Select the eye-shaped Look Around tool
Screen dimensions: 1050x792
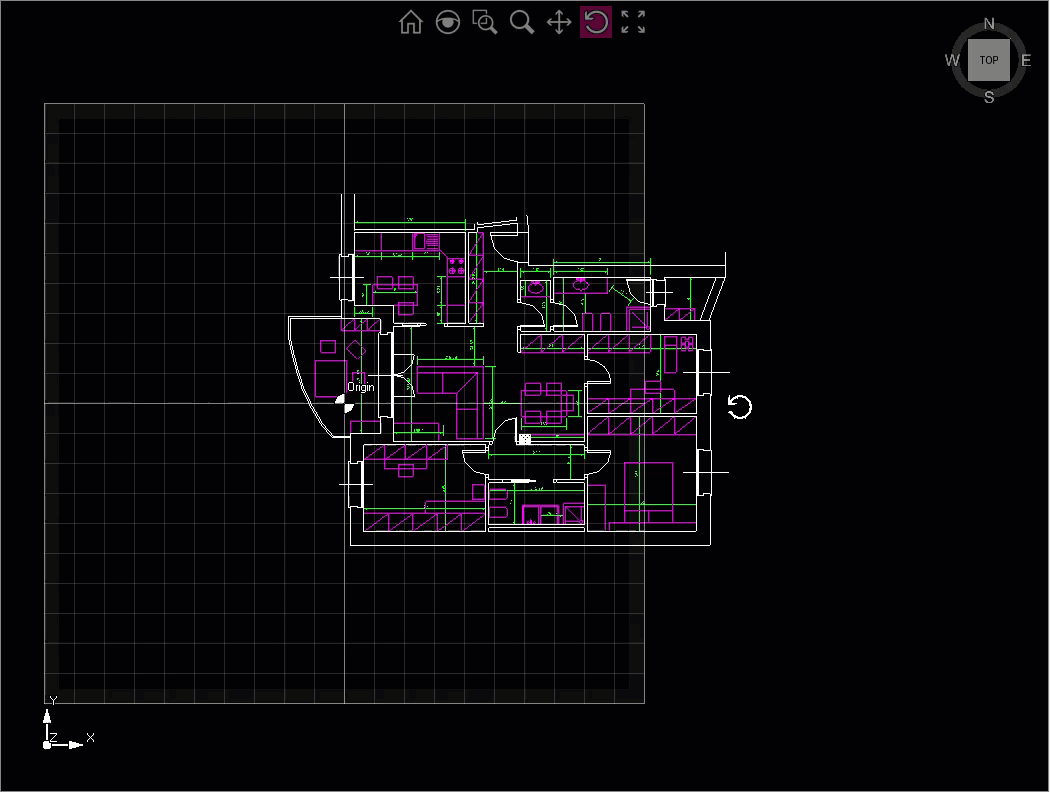[x=448, y=22]
